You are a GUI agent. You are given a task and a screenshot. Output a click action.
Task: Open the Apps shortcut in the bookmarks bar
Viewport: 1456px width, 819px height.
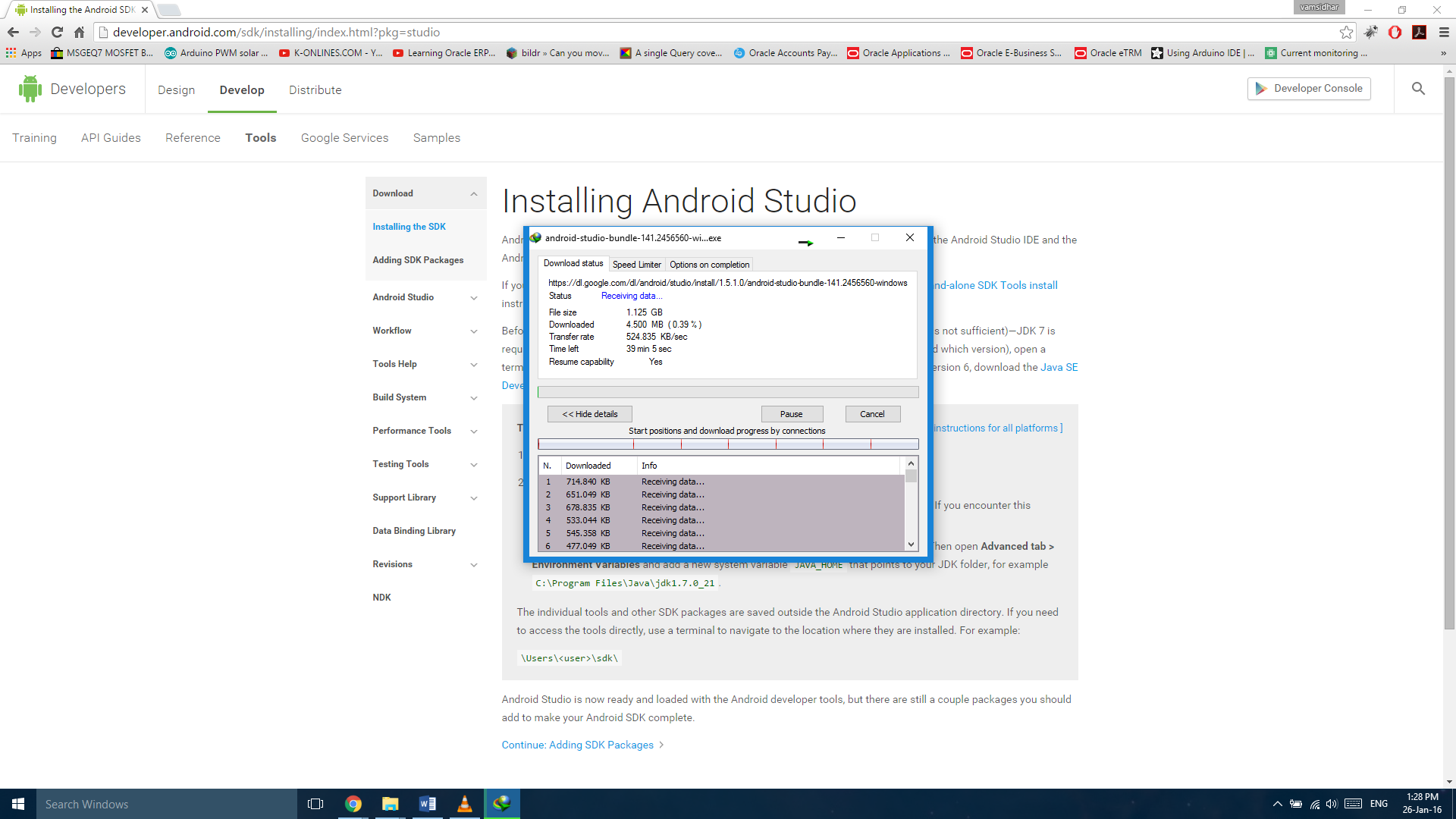click(25, 53)
